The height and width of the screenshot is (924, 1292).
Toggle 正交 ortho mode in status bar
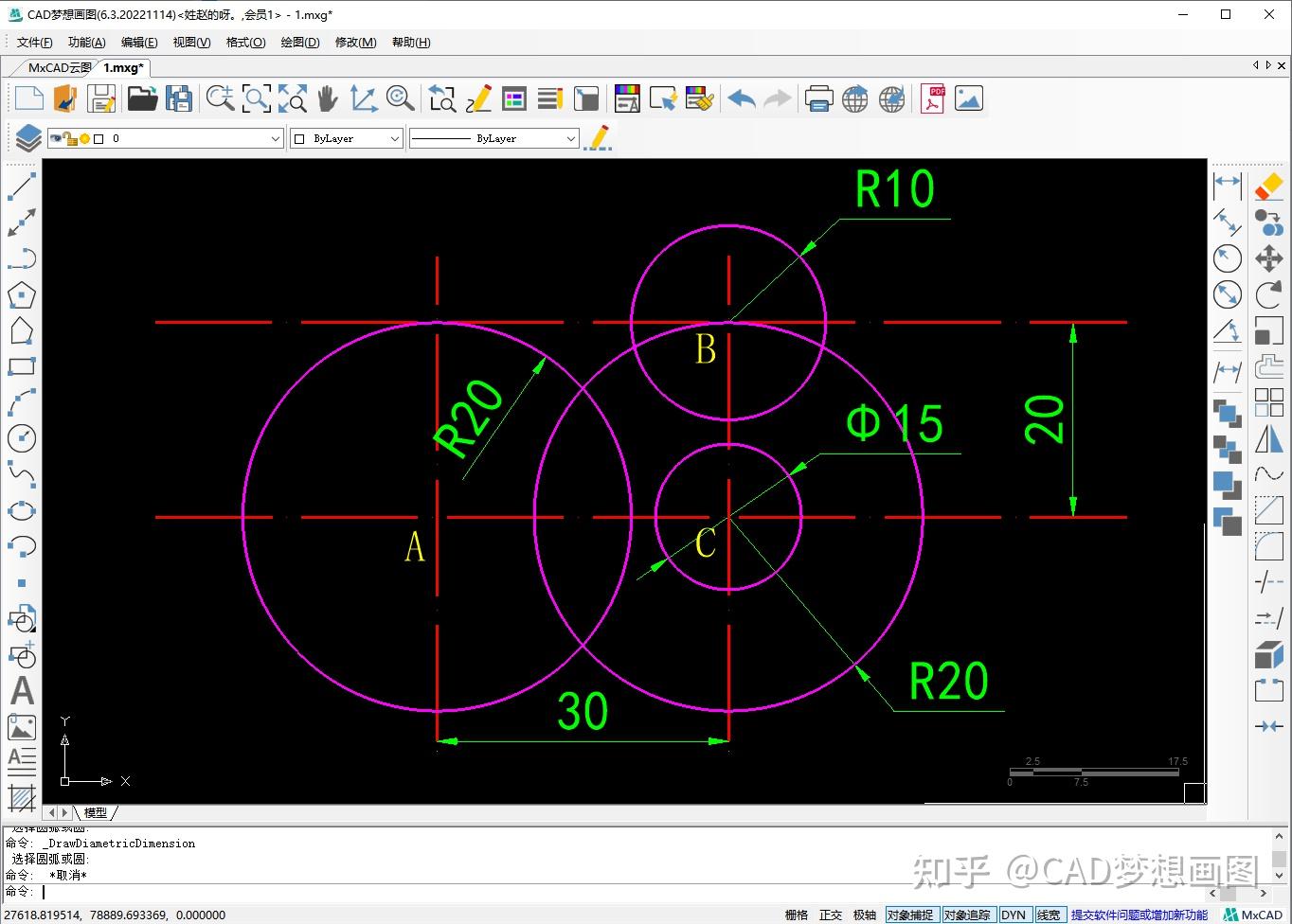[831, 915]
